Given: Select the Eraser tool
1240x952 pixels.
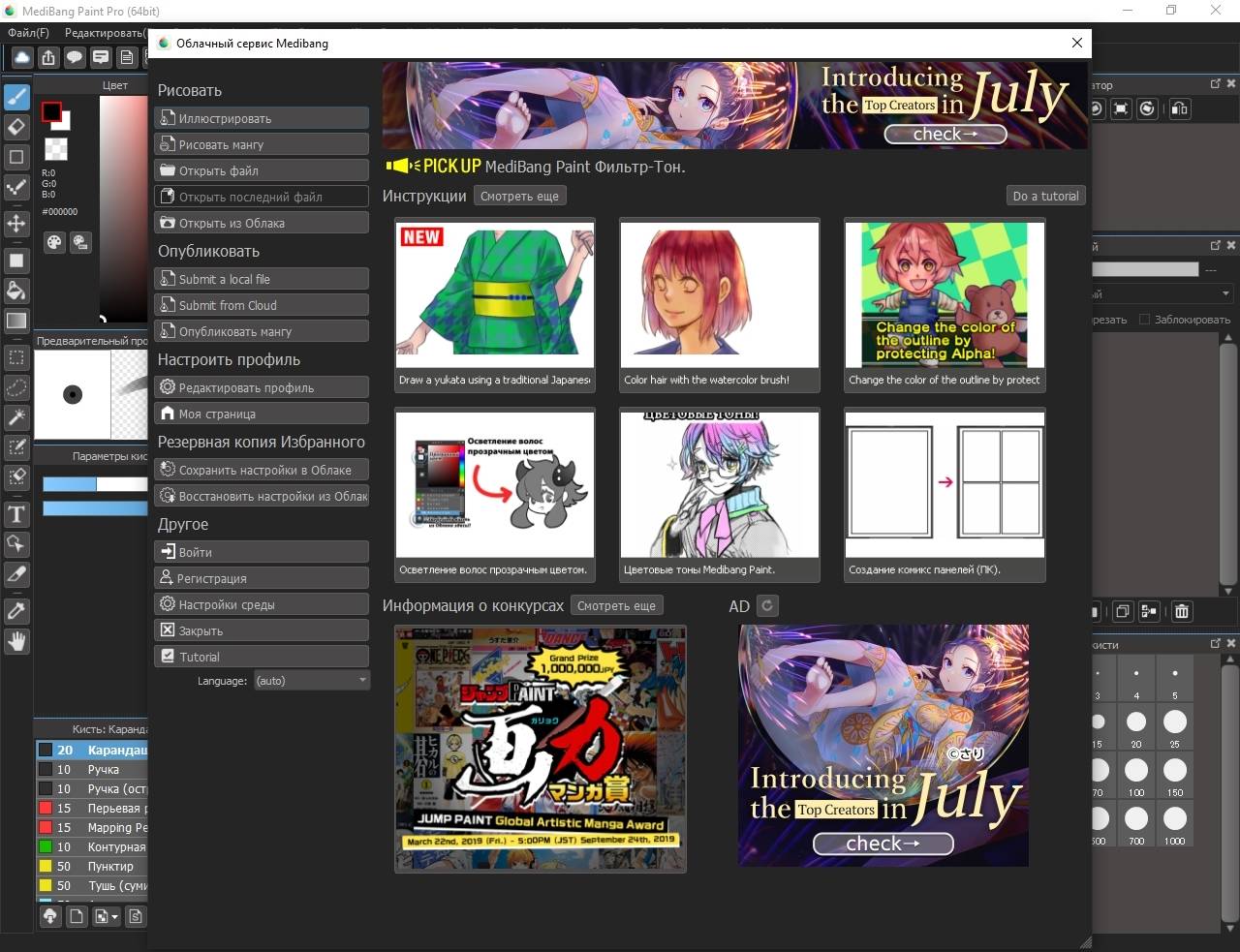Looking at the screenshot, I should (x=16, y=126).
